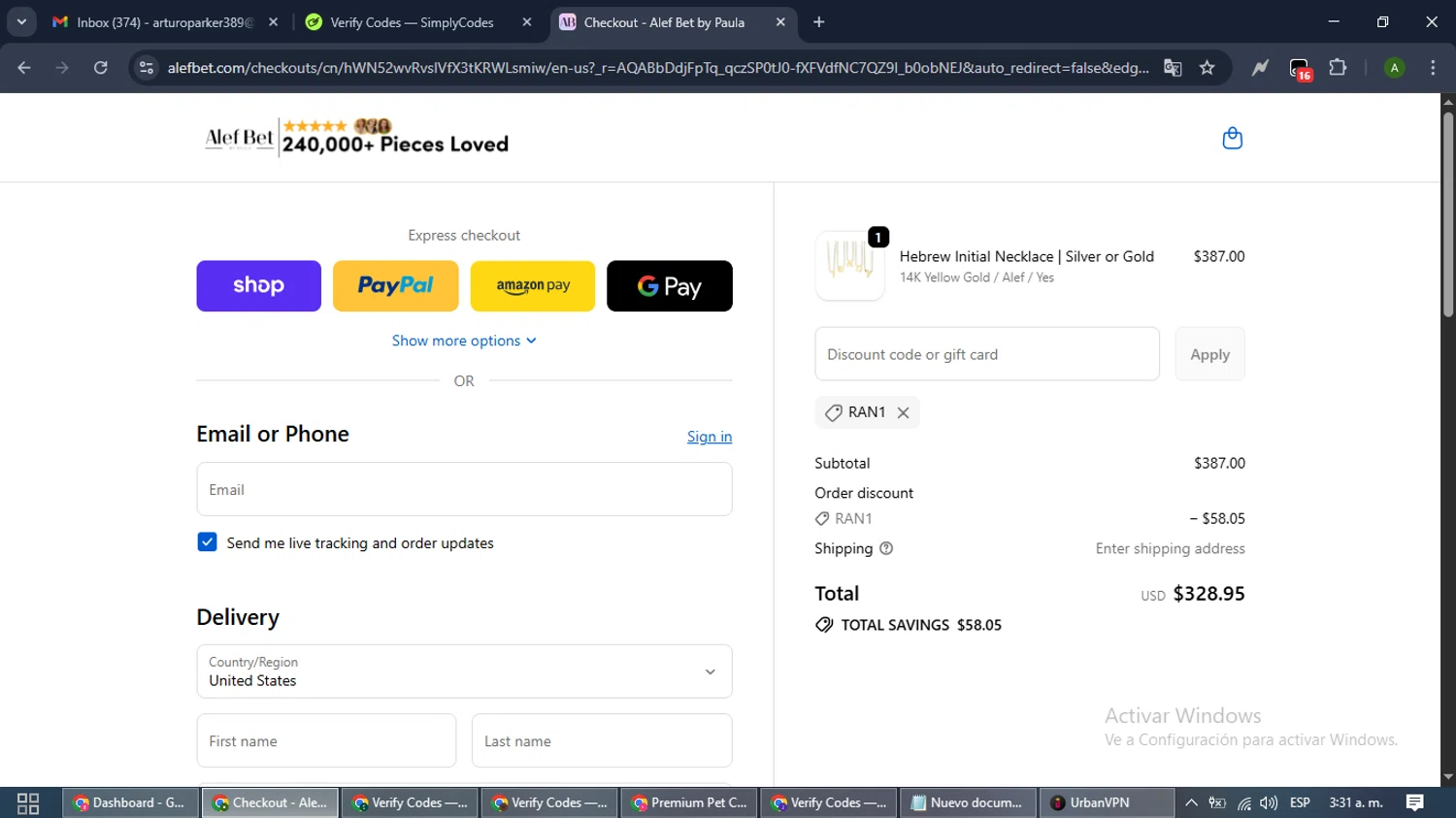Pay with PayPal button

click(x=396, y=285)
